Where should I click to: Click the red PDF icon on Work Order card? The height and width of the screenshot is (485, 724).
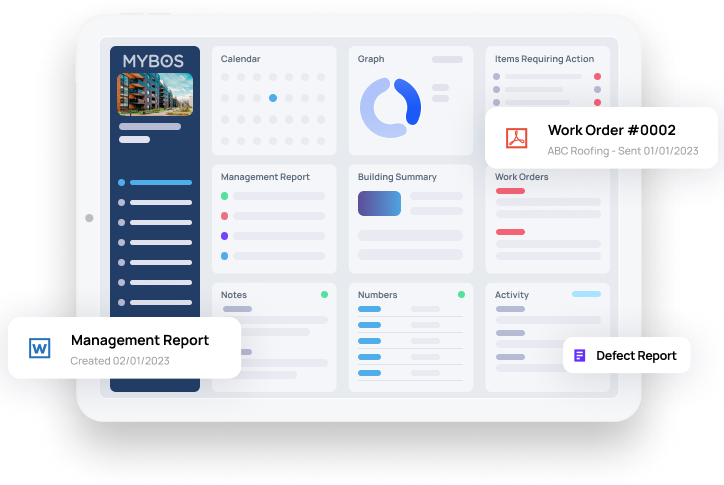pyautogui.click(x=516, y=138)
